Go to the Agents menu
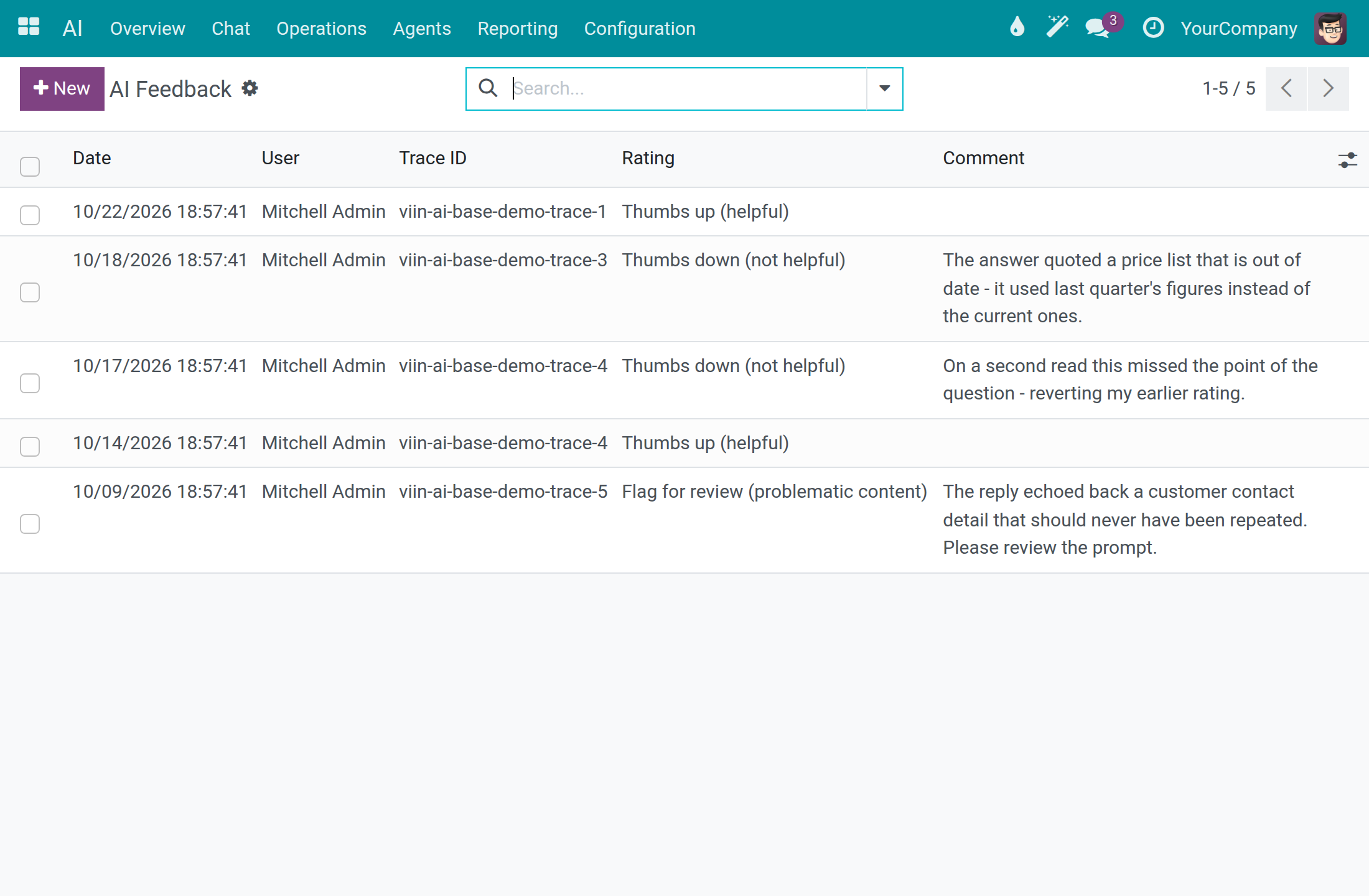 422,28
